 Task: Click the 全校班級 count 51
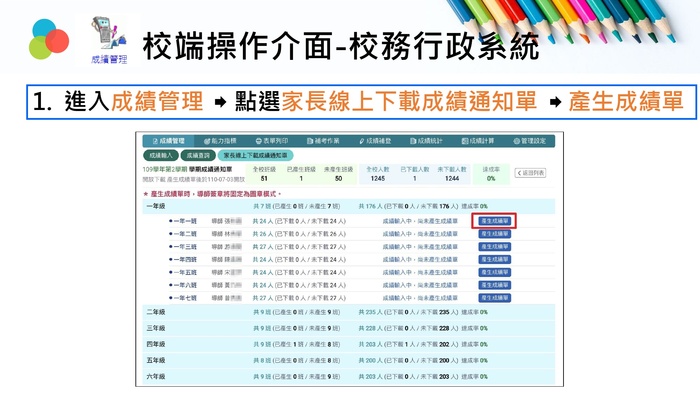tap(264, 178)
